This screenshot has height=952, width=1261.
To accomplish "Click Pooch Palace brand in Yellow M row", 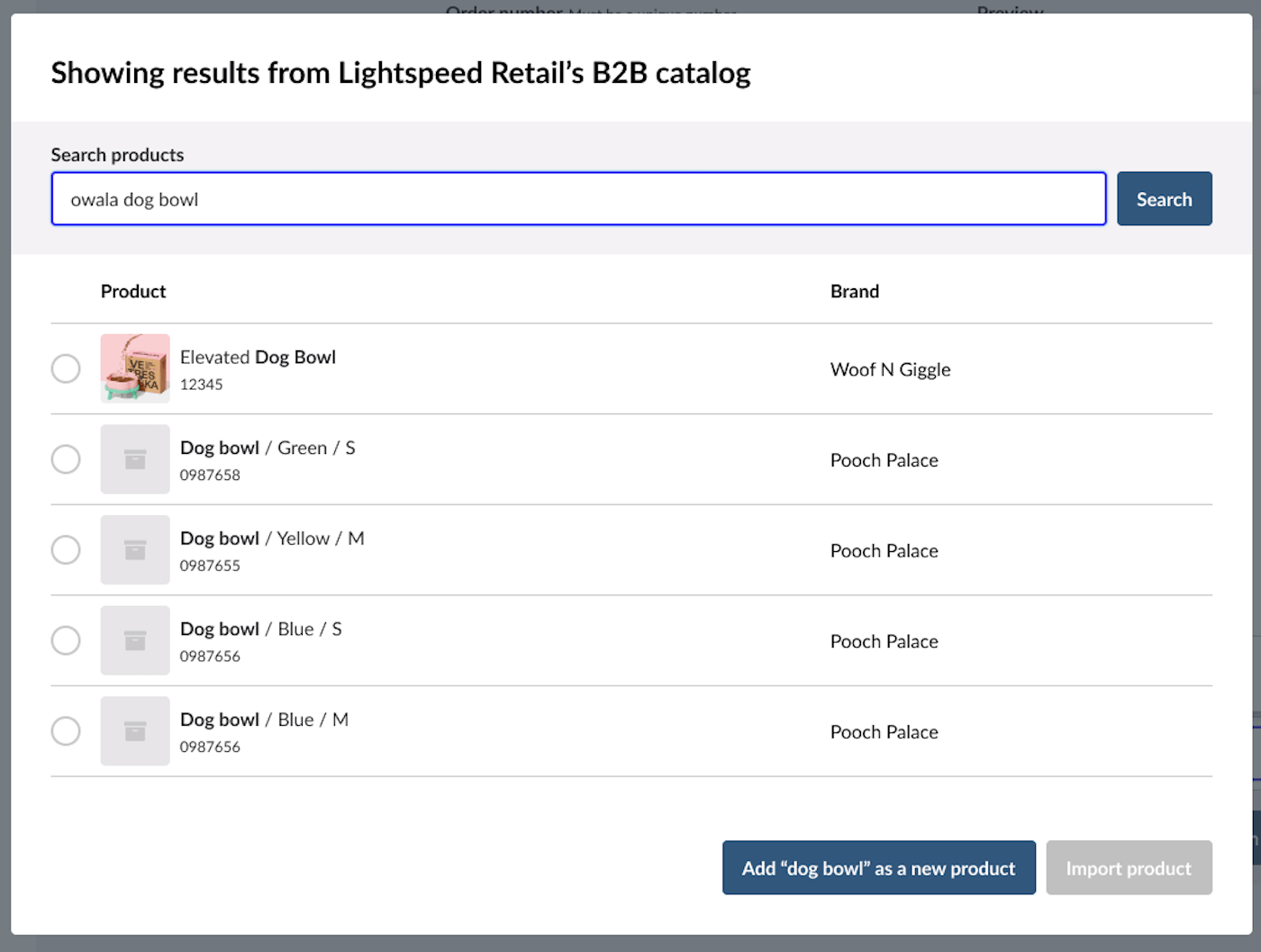I will (885, 551).
